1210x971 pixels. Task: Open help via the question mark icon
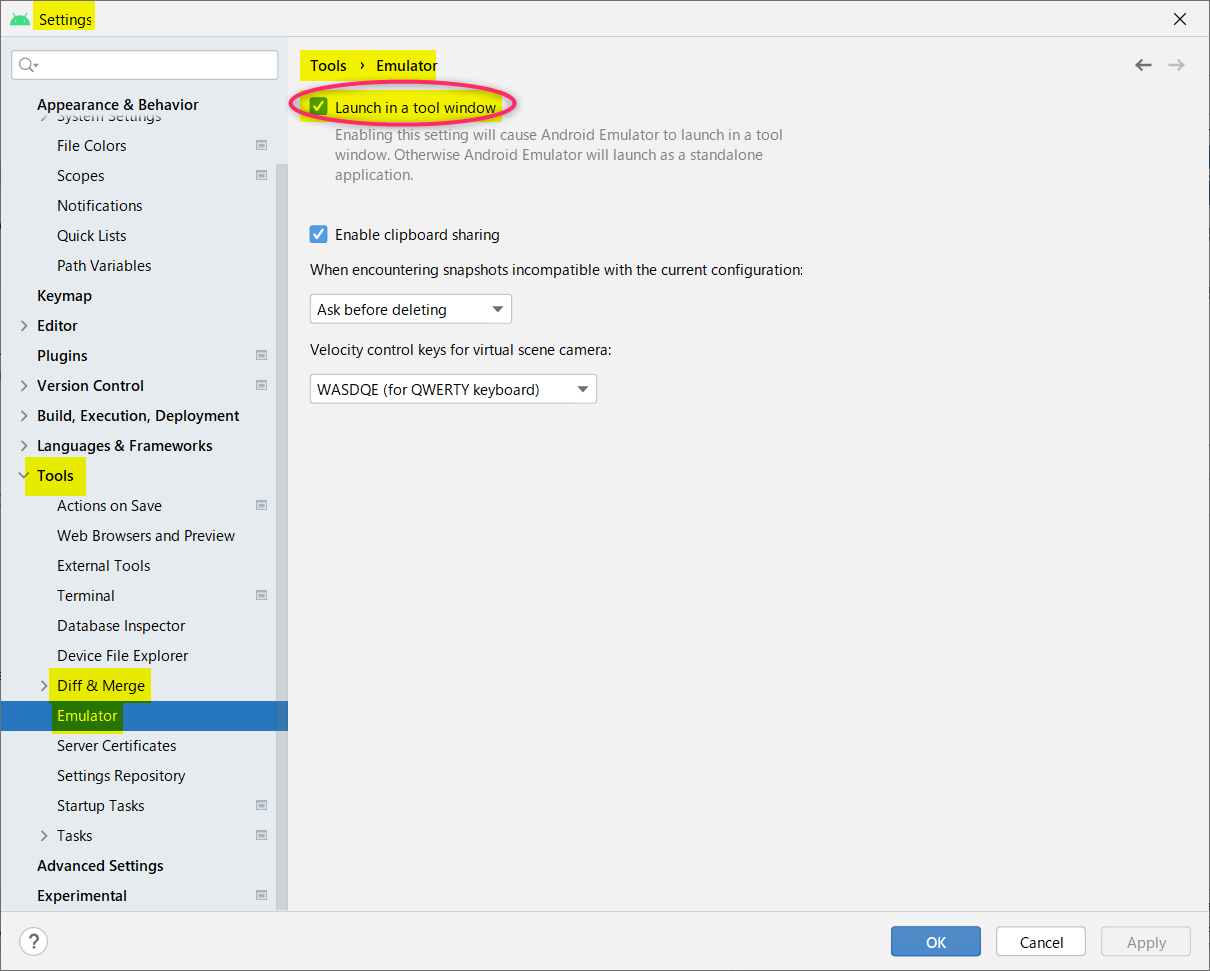point(33,941)
